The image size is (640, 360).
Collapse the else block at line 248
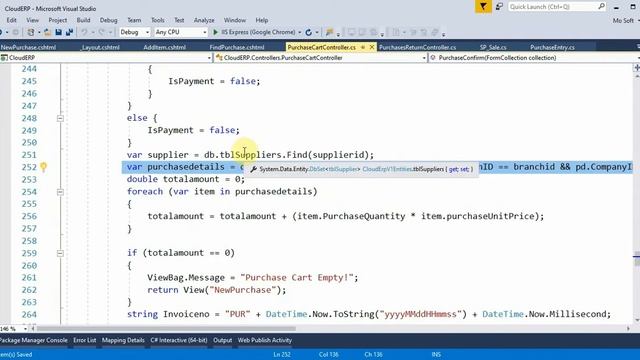point(60,118)
